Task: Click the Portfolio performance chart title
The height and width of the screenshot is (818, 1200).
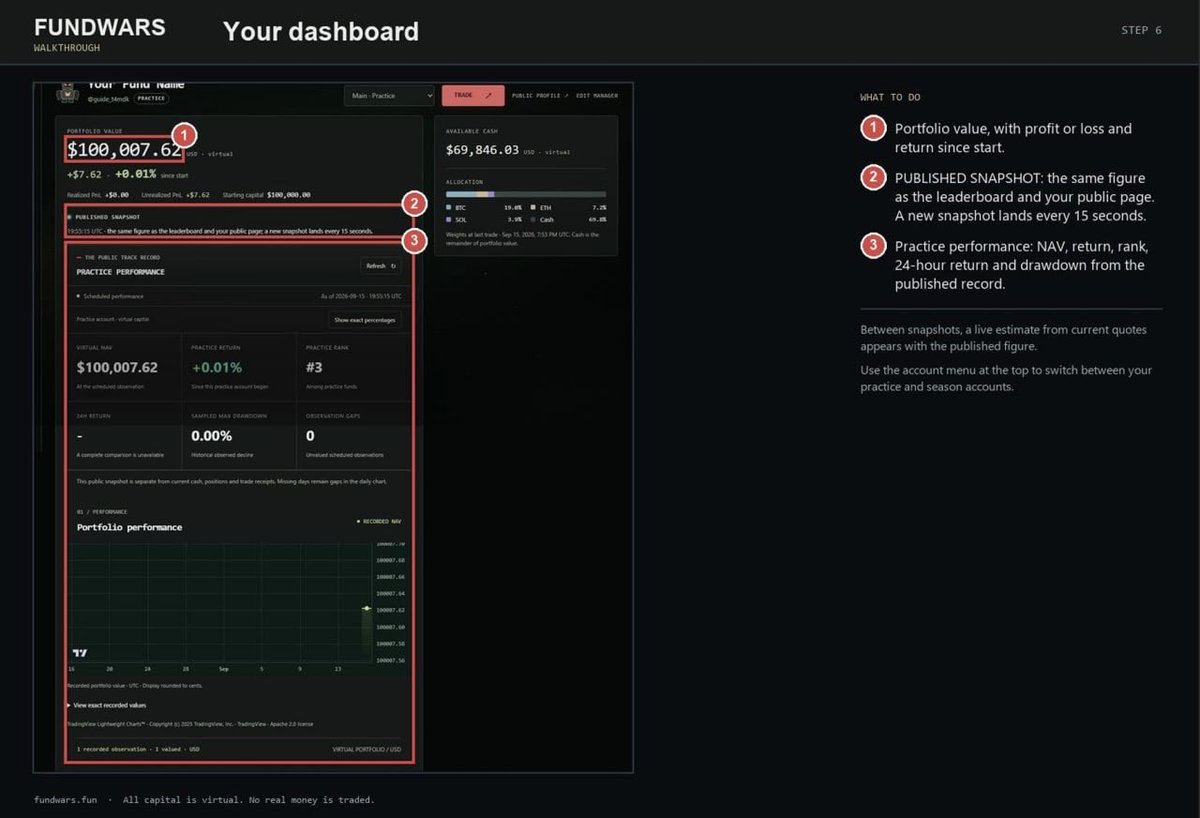Action: 129,527
